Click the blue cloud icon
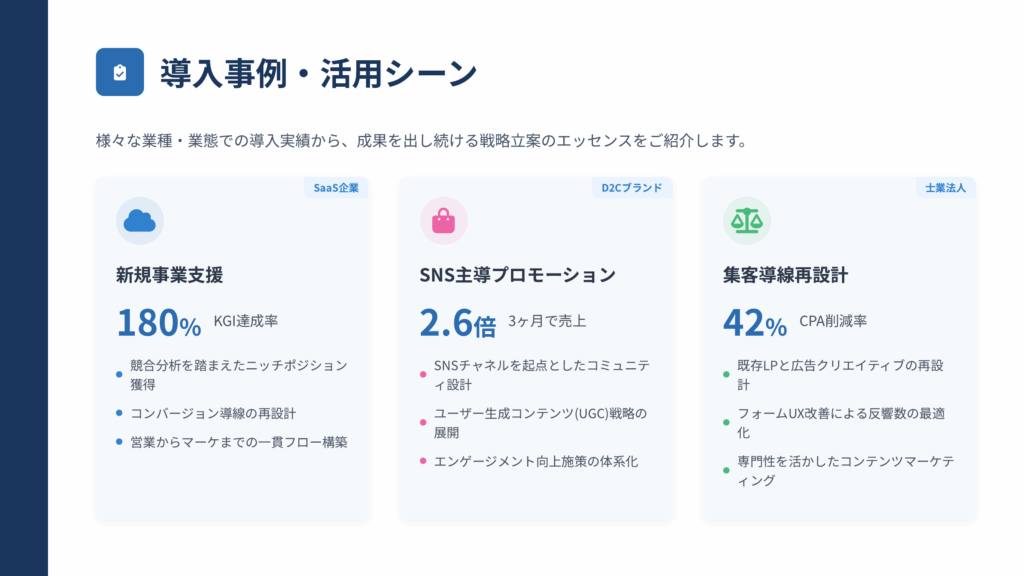The width and height of the screenshot is (1024, 576). (140, 221)
